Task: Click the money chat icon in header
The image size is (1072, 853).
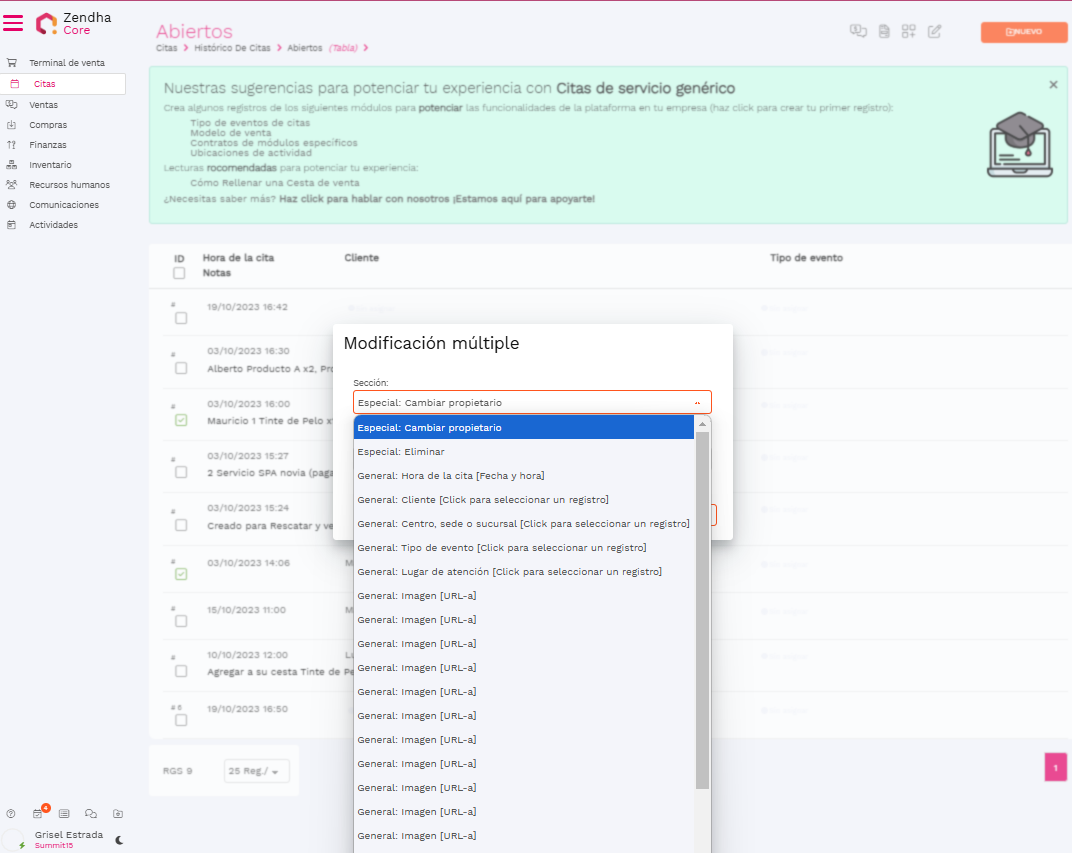Action: [x=857, y=32]
